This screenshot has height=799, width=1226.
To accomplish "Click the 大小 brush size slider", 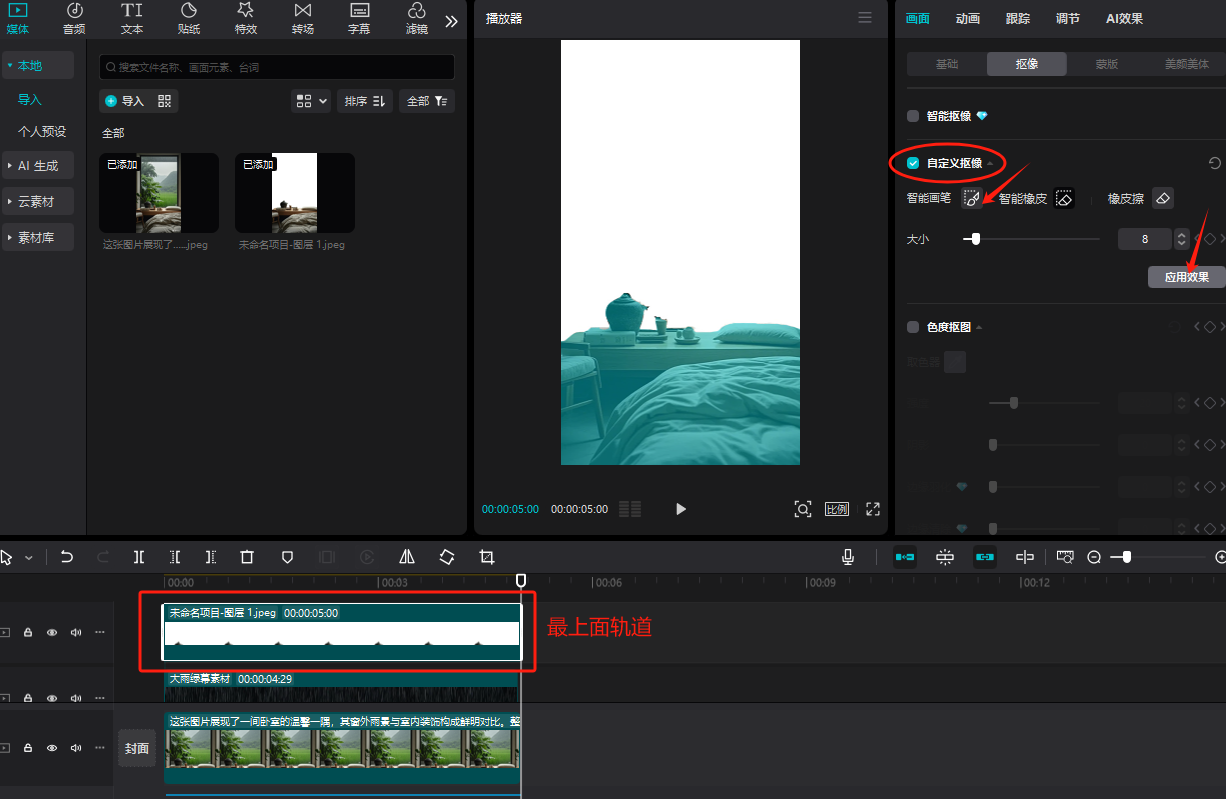I will click(1030, 239).
